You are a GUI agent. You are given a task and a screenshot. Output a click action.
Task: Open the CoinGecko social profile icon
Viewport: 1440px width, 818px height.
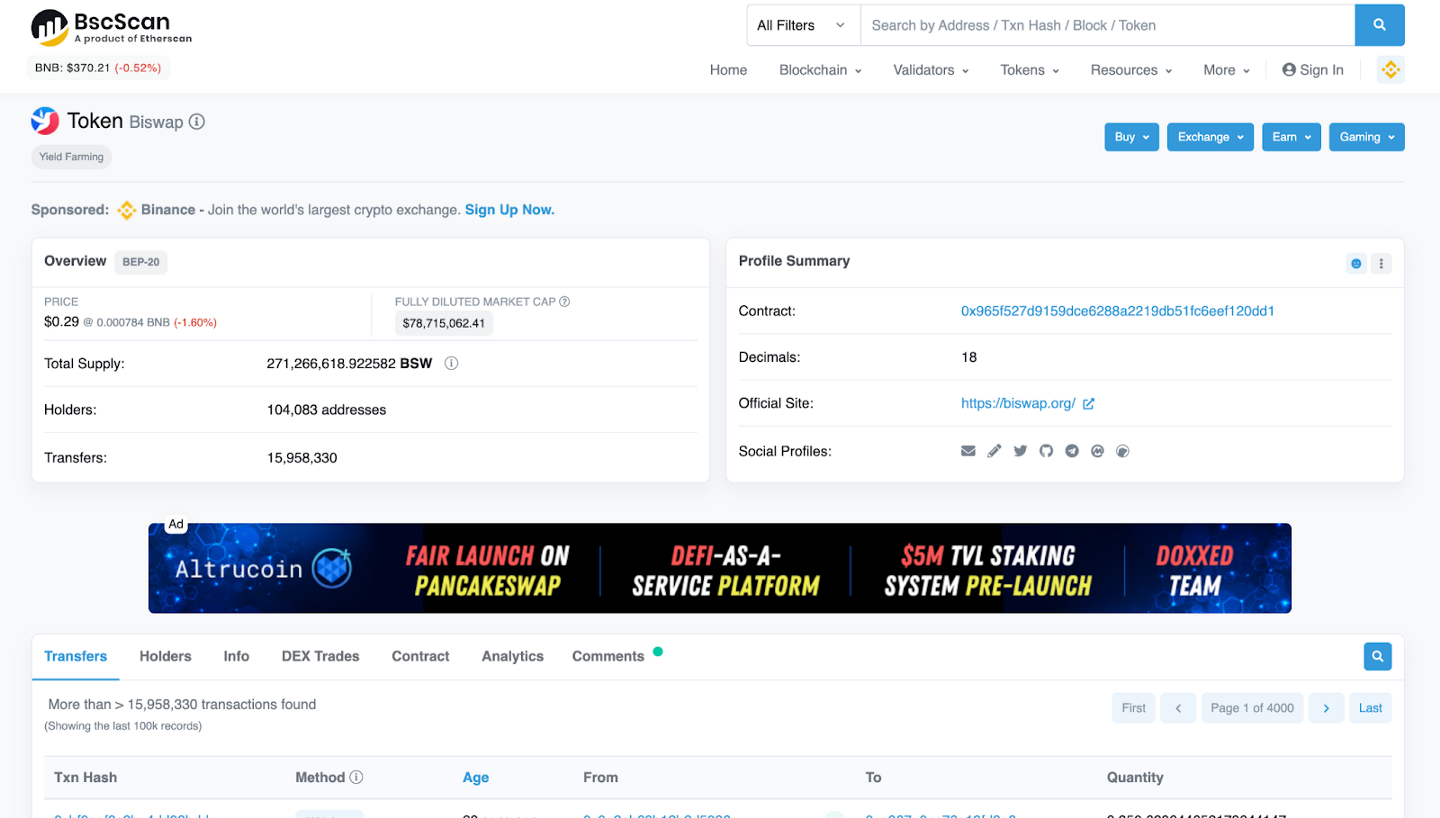point(1122,451)
